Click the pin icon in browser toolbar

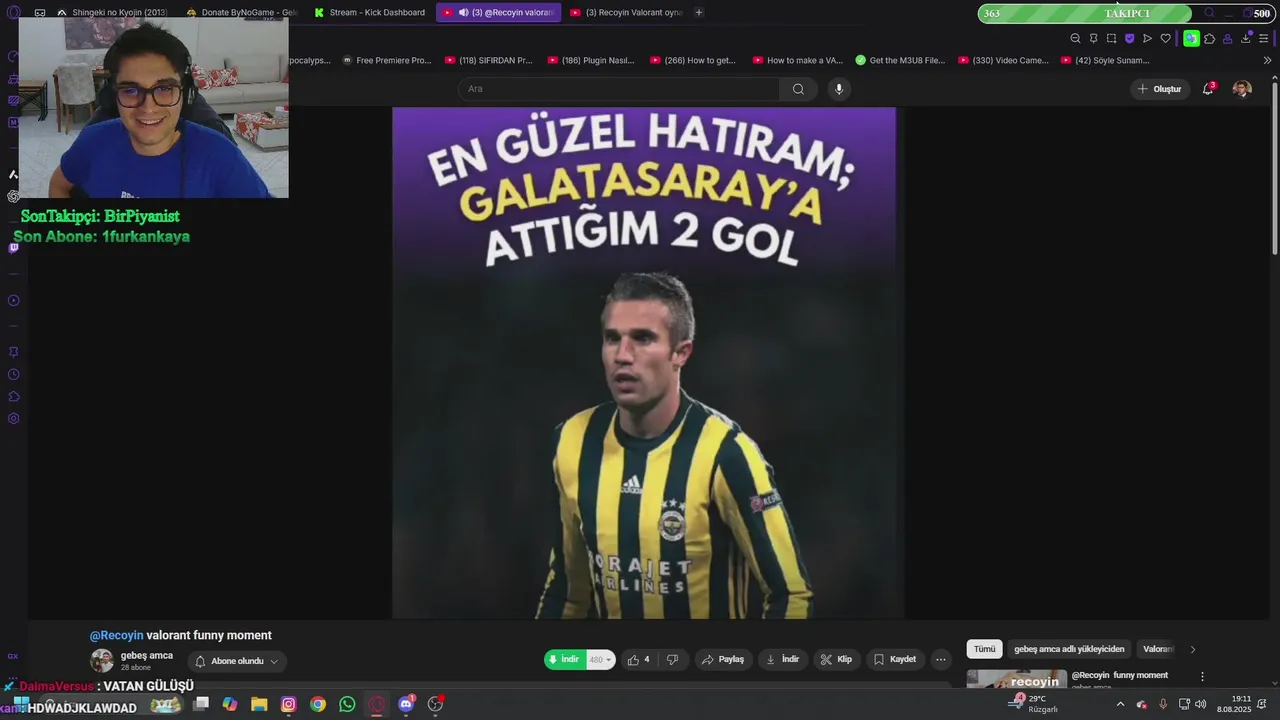coord(1093,38)
